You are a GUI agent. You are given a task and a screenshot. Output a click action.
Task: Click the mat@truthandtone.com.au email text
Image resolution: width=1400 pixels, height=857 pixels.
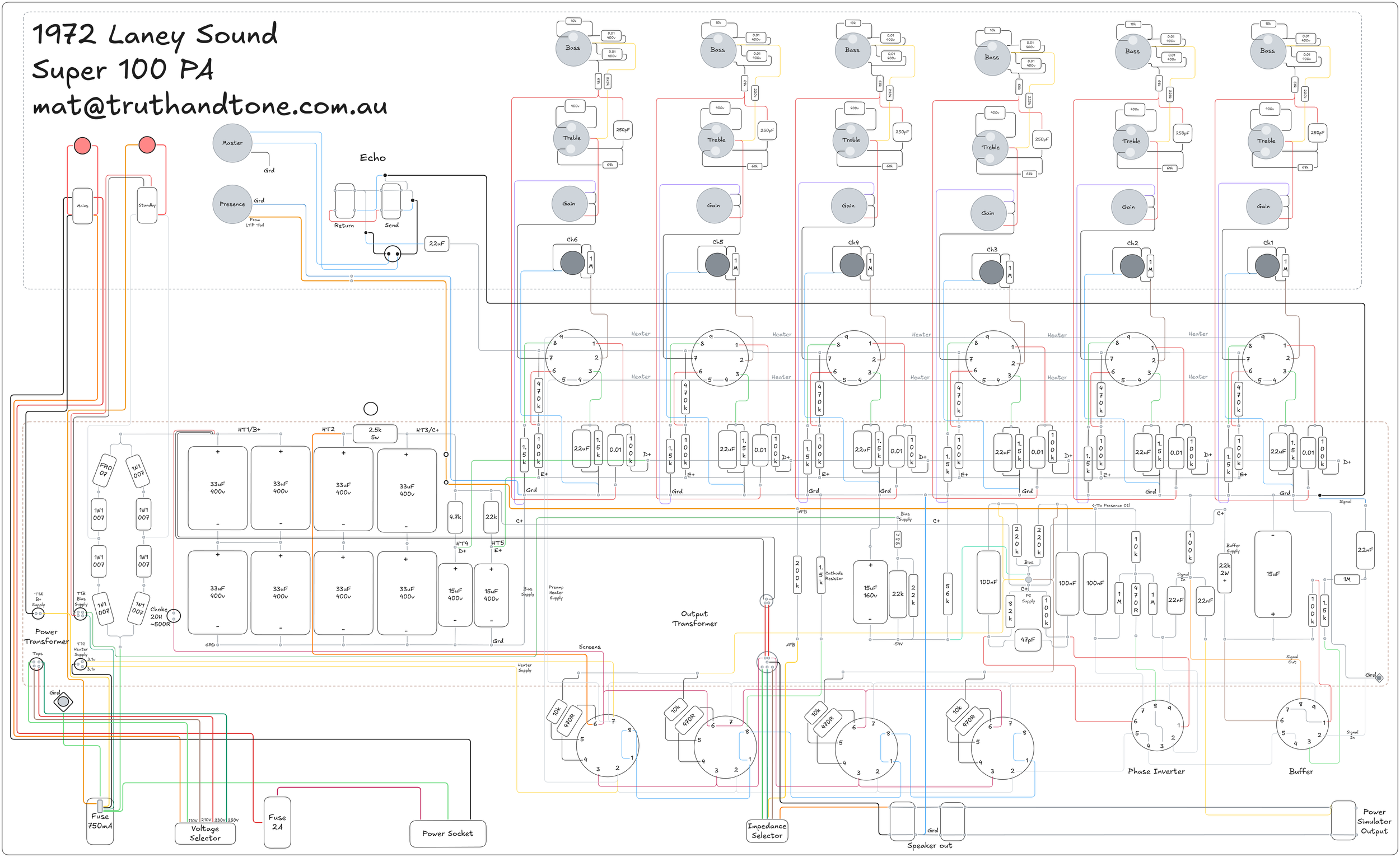209,105
